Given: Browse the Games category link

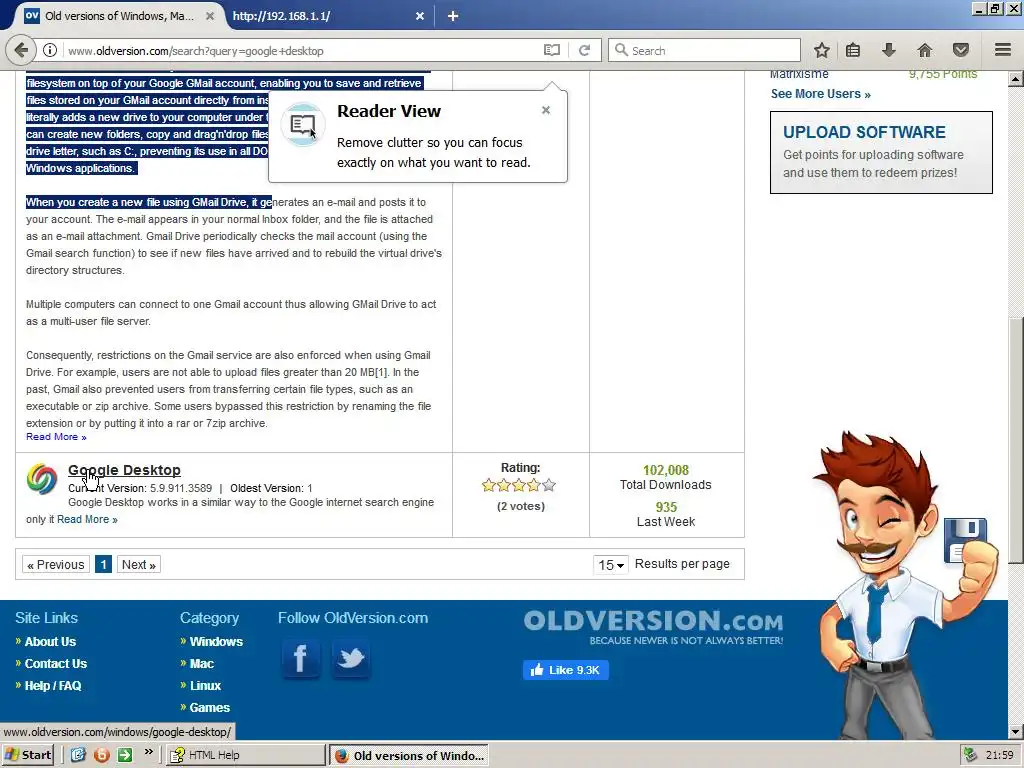Looking at the screenshot, I should click(x=210, y=707).
